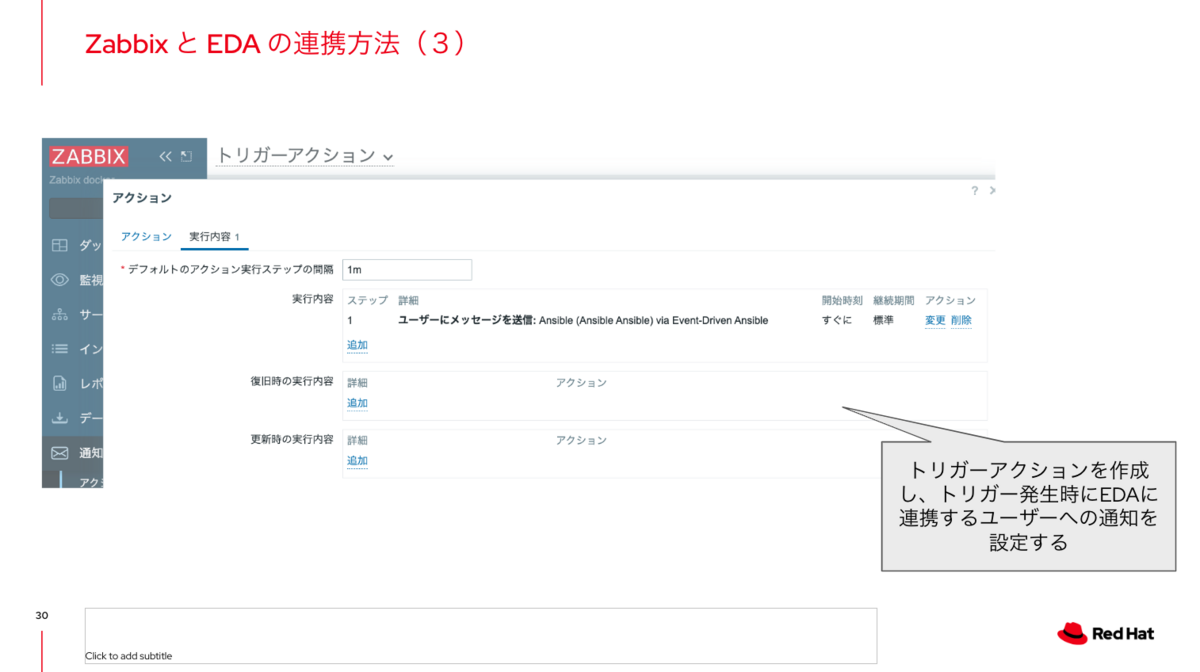
Task: Click the 開始時刻 column header
Action: coord(842,300)
